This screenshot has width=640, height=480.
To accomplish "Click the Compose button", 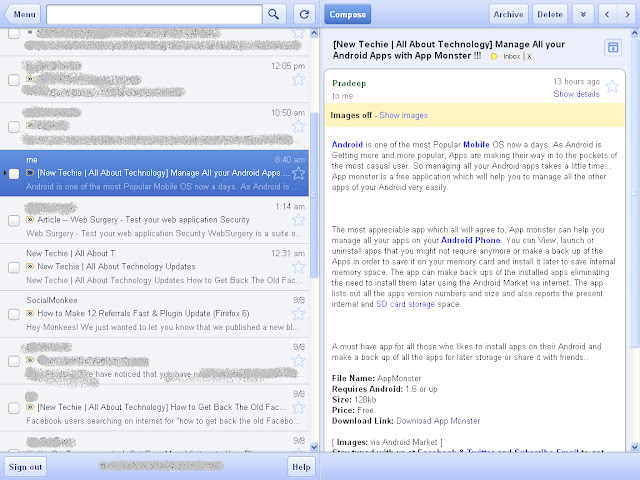I will click(348, 15).
